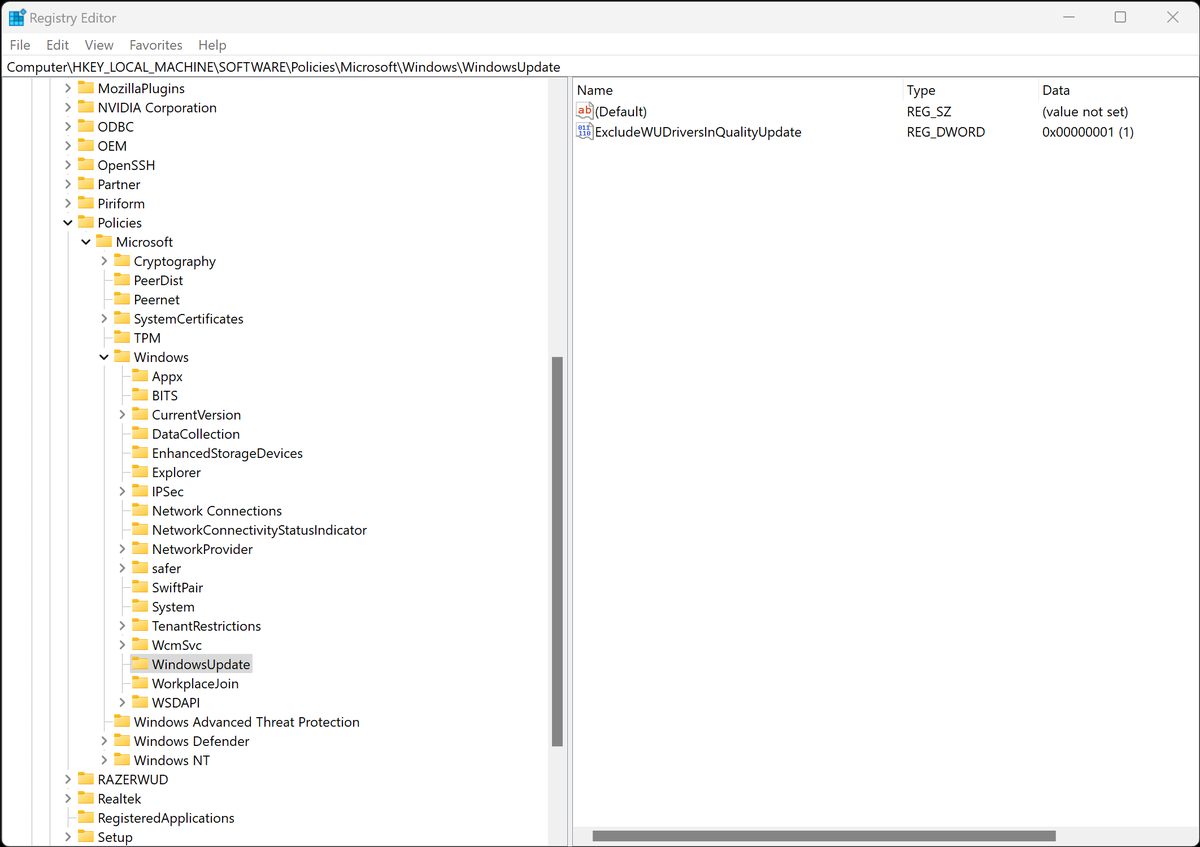Click the Name column header
The image size is (1200, 847).
(x=737, y=90)
